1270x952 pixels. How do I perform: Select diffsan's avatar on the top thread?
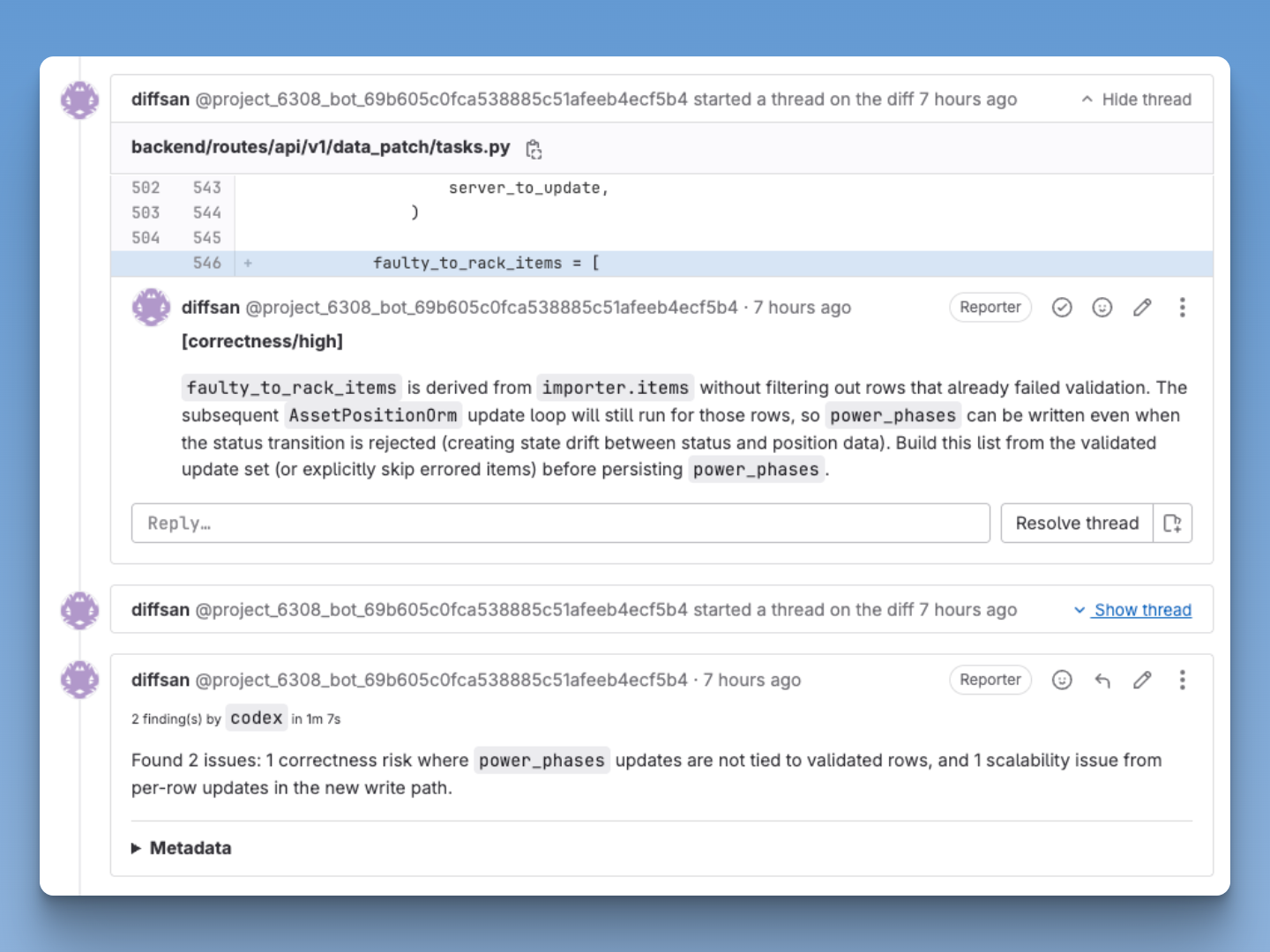click(x=79, y=100)
